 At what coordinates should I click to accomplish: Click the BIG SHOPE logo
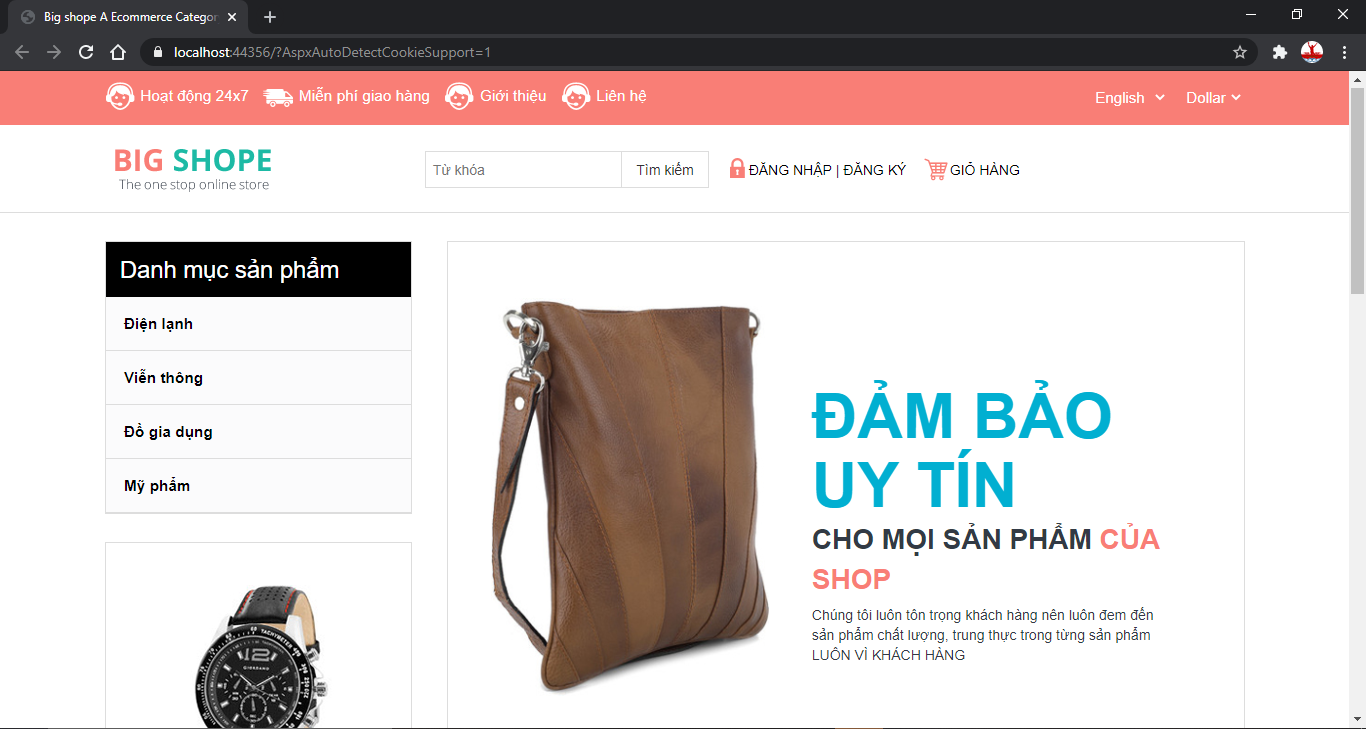[193, 168]
